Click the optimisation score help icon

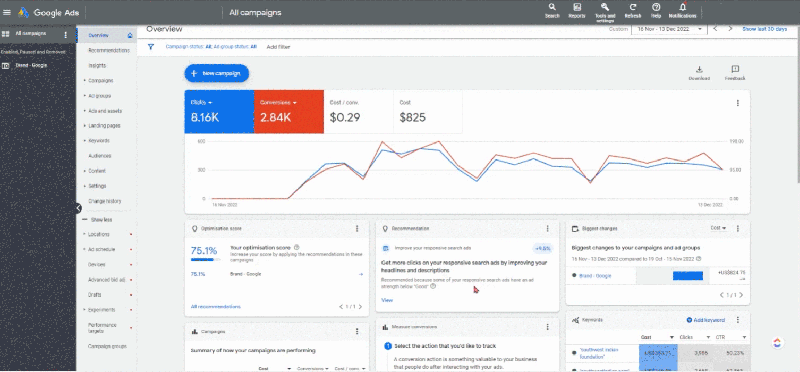click(x=296, y=247)
